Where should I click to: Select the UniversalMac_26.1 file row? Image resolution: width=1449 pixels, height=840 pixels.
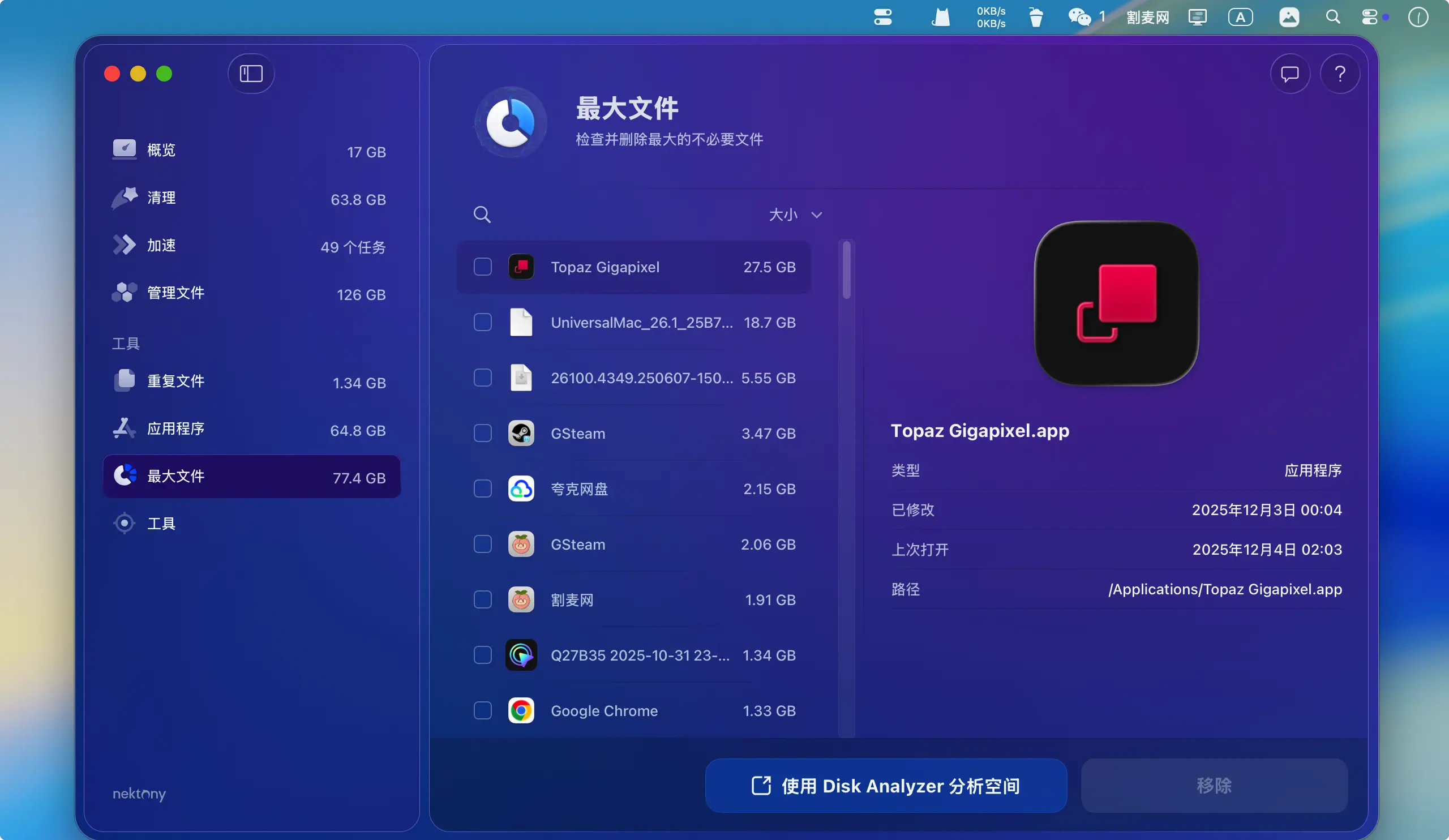pyautogui.click(x=641, y=323)
